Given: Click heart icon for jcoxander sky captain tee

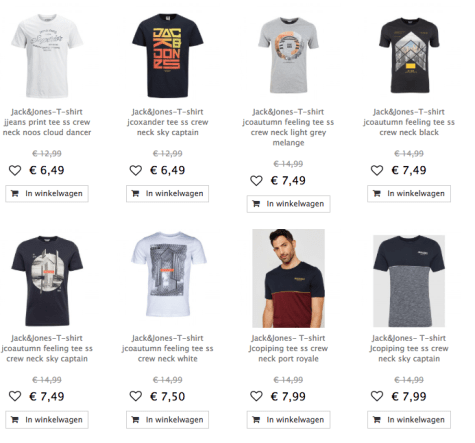Looking at the screenshot, I should click(136, 170).
